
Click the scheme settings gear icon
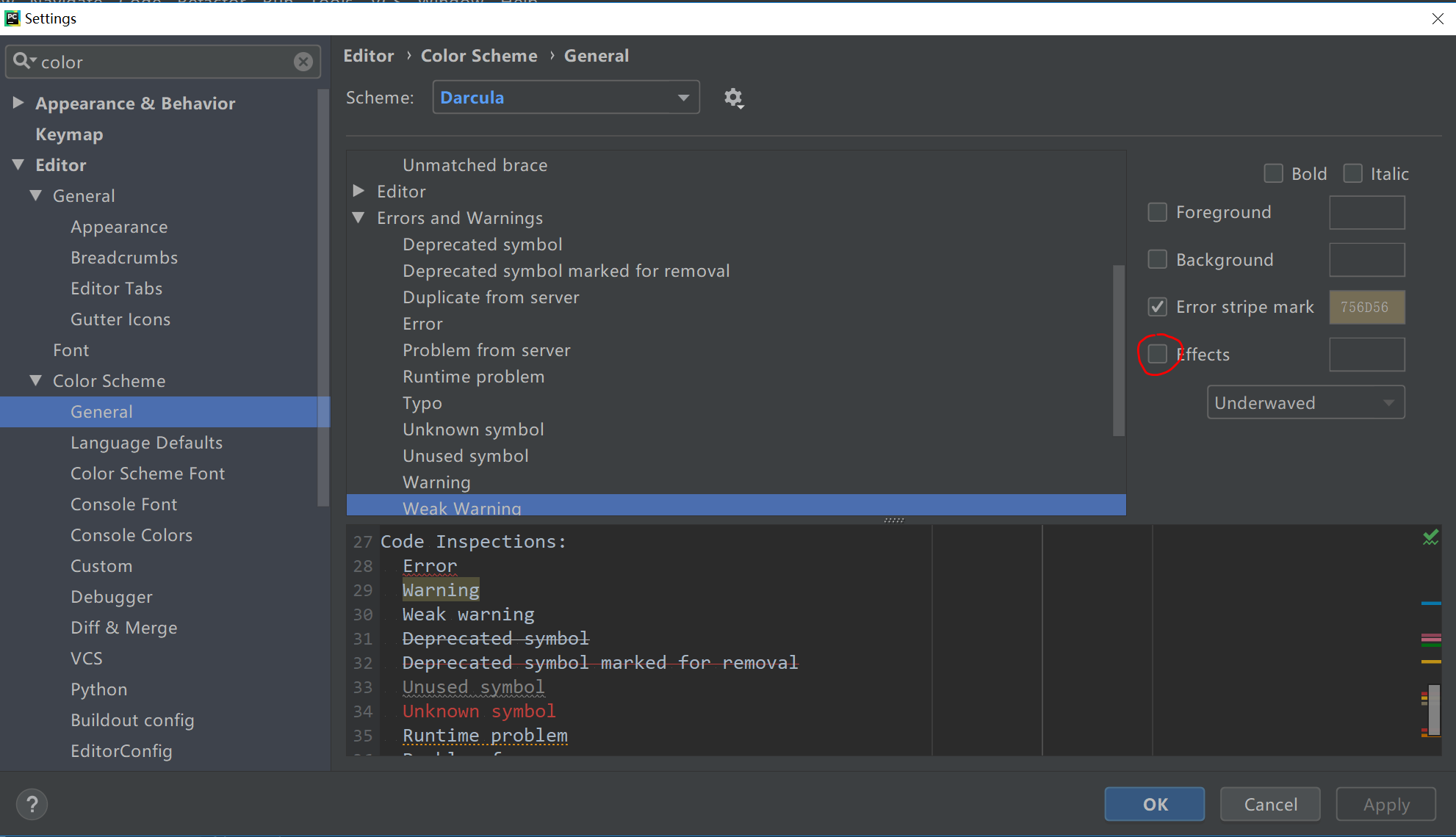point(733,98)
